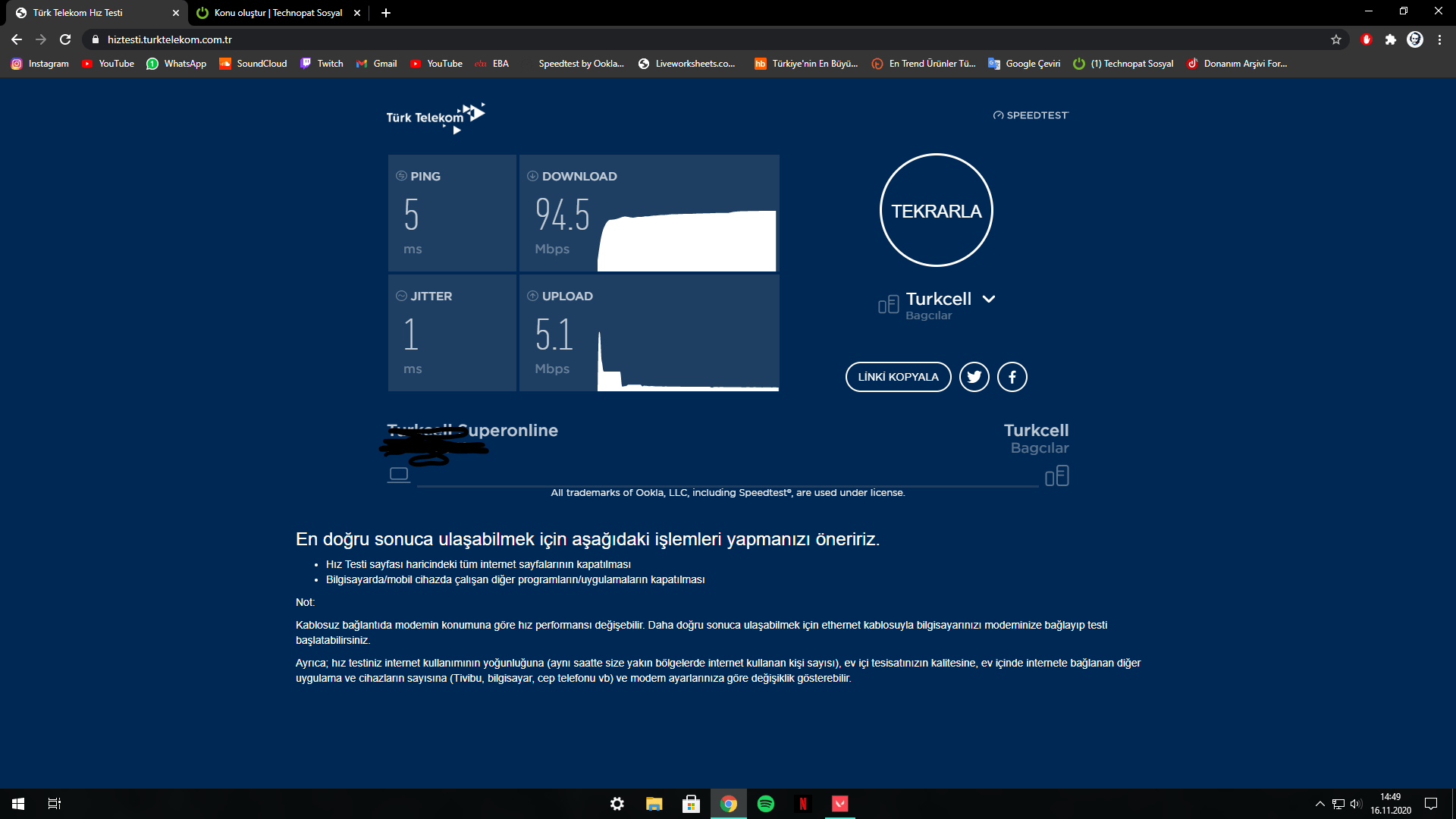Viewport: 1456px width, 819px height.
Task: Click the Chrome profile avatar icon
Action: (1414, 39)
